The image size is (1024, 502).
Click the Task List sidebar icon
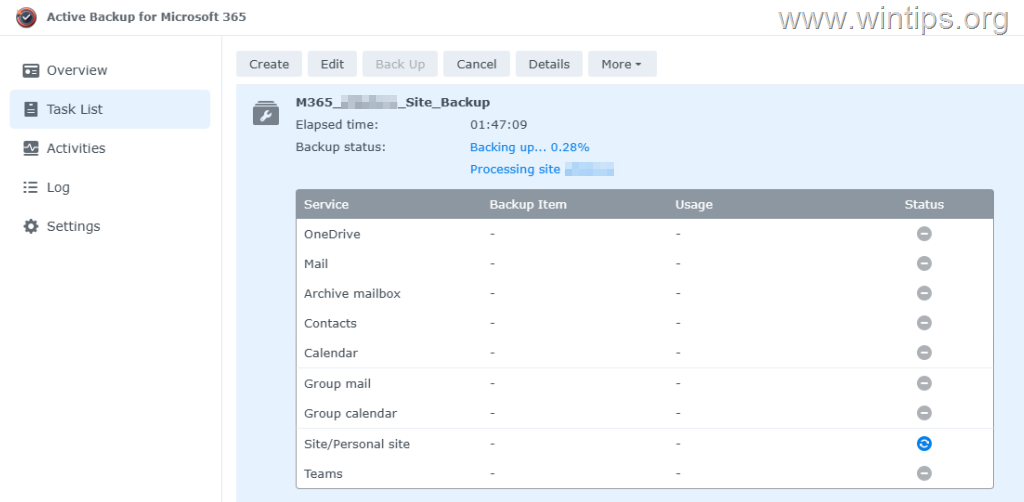30,110
